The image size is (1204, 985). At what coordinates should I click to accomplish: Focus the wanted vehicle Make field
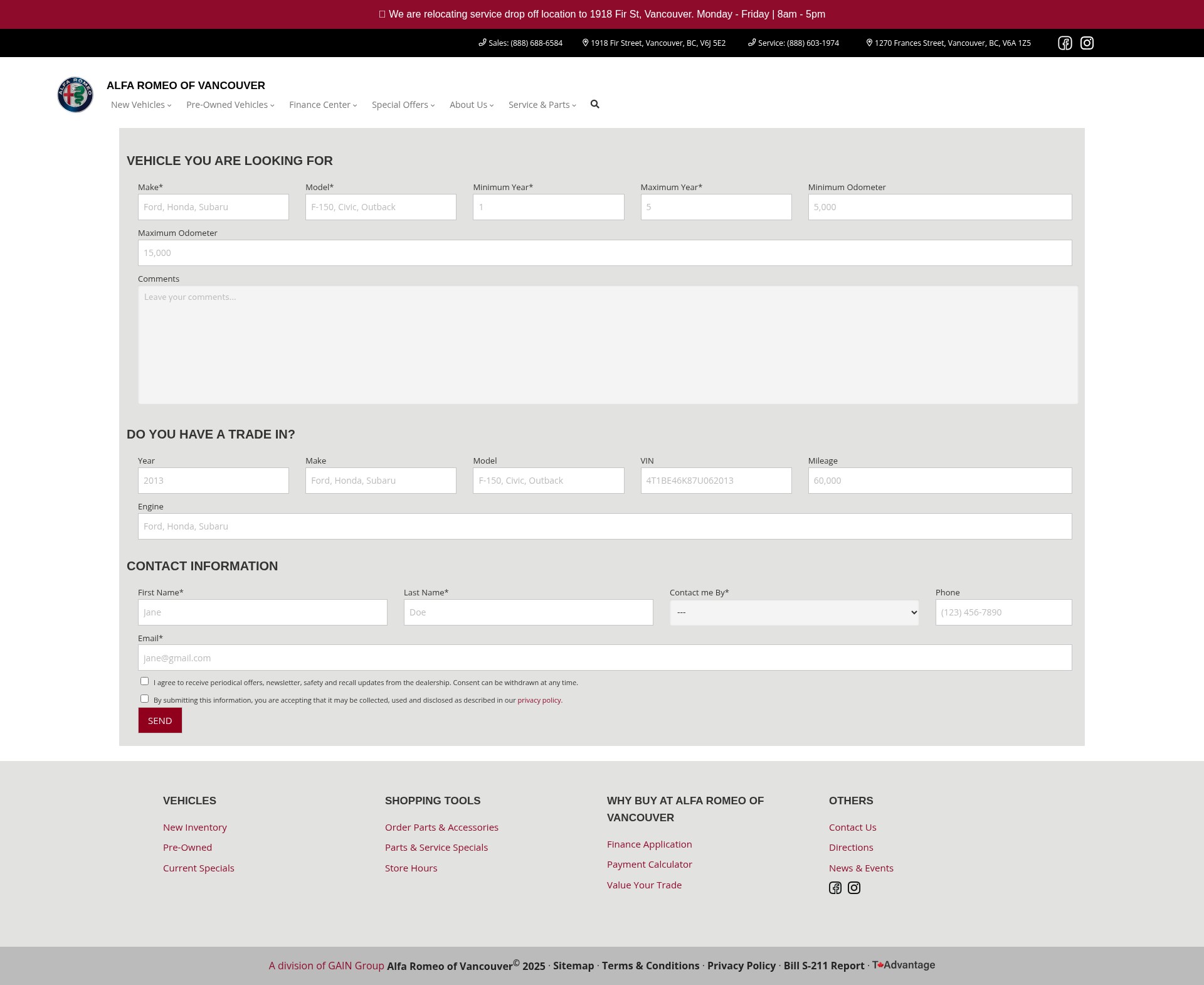point(213,207)
